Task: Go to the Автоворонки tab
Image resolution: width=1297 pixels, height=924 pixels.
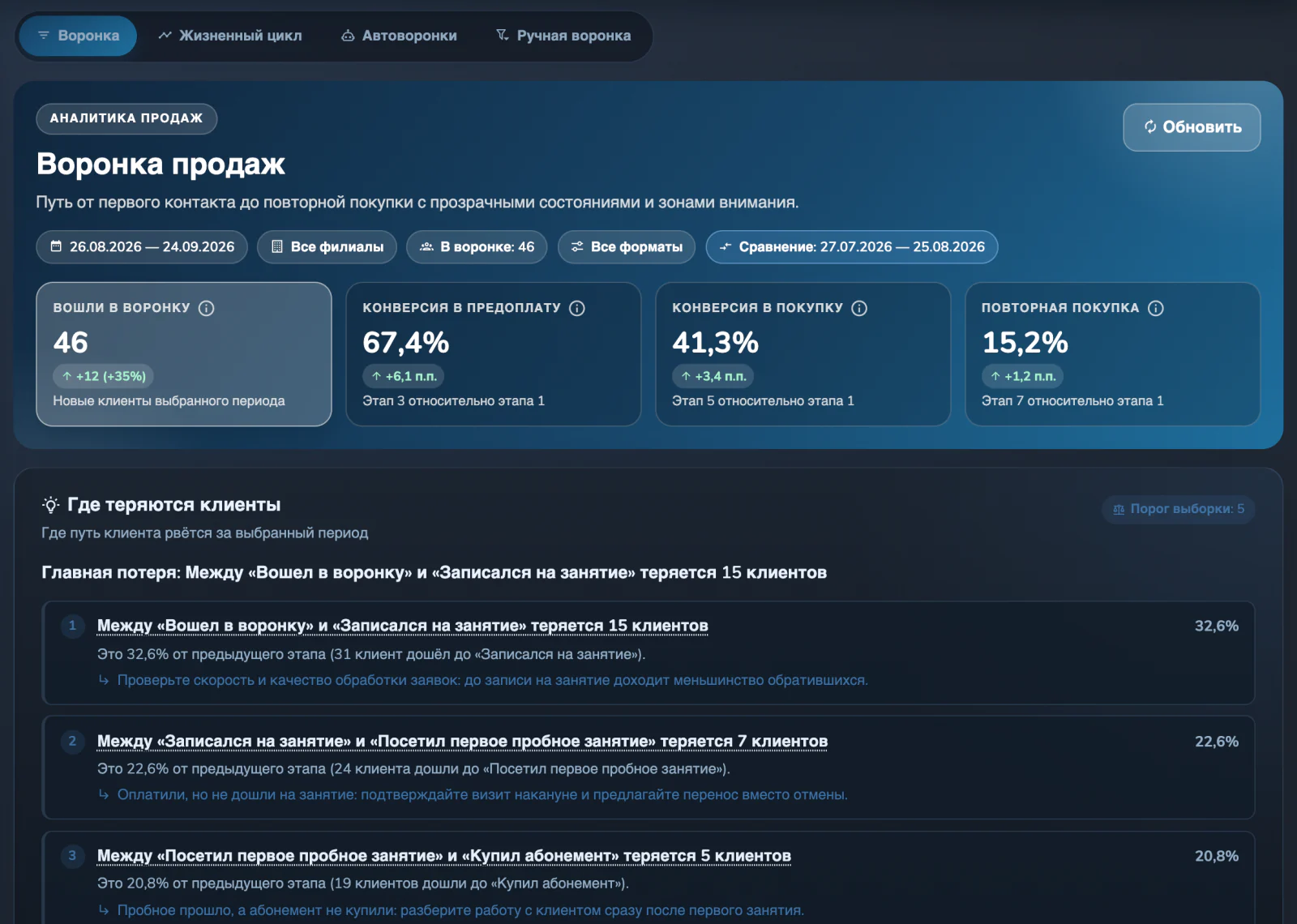Action: tap(399, 36)
